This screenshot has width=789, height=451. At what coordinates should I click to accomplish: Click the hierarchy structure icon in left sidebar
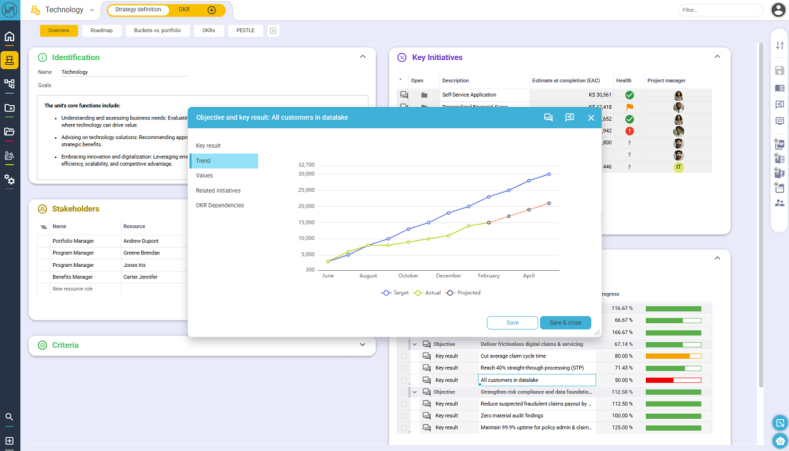[10, 84]
